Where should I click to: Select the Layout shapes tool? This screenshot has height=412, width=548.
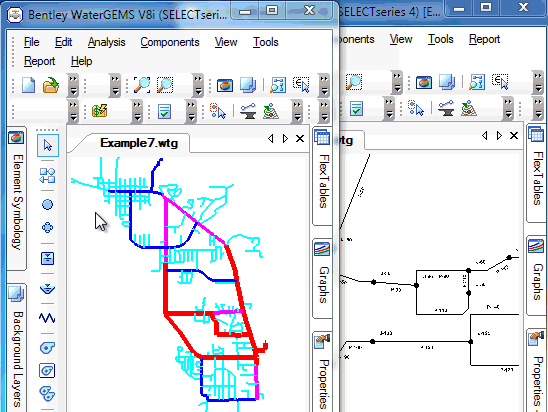[47, 175]
